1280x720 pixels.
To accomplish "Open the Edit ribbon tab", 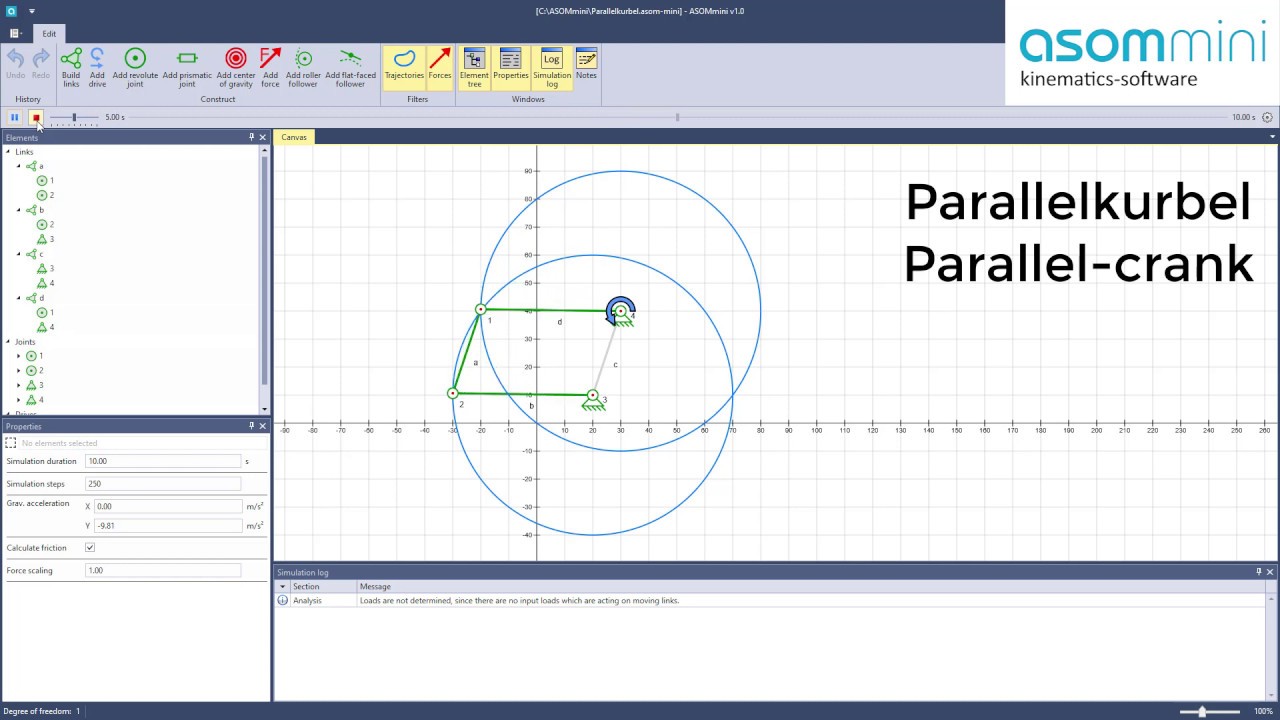I will [x=49, y=33].
